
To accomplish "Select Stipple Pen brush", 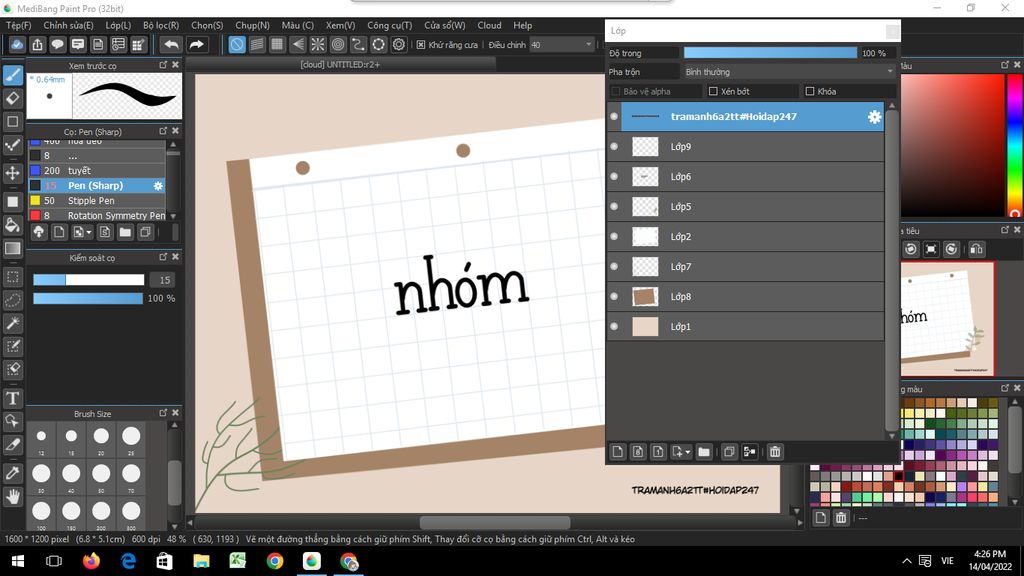I will pyautogui.click(x=97, y=200).
